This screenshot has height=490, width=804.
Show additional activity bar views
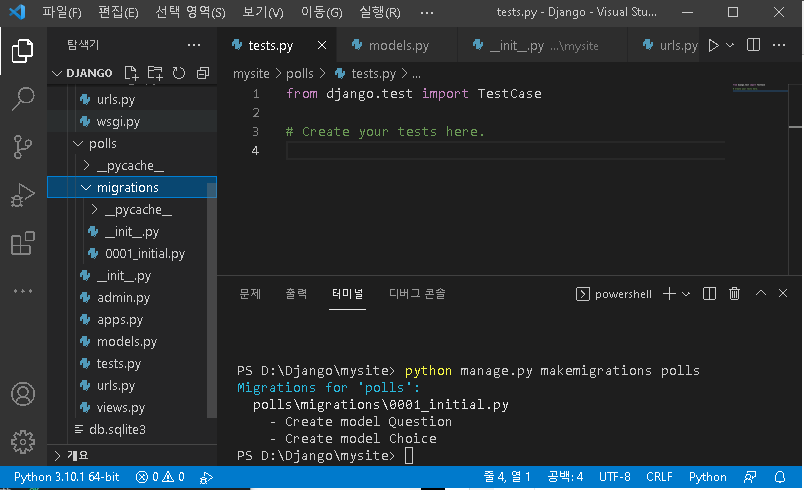click(x=23, y=291)
